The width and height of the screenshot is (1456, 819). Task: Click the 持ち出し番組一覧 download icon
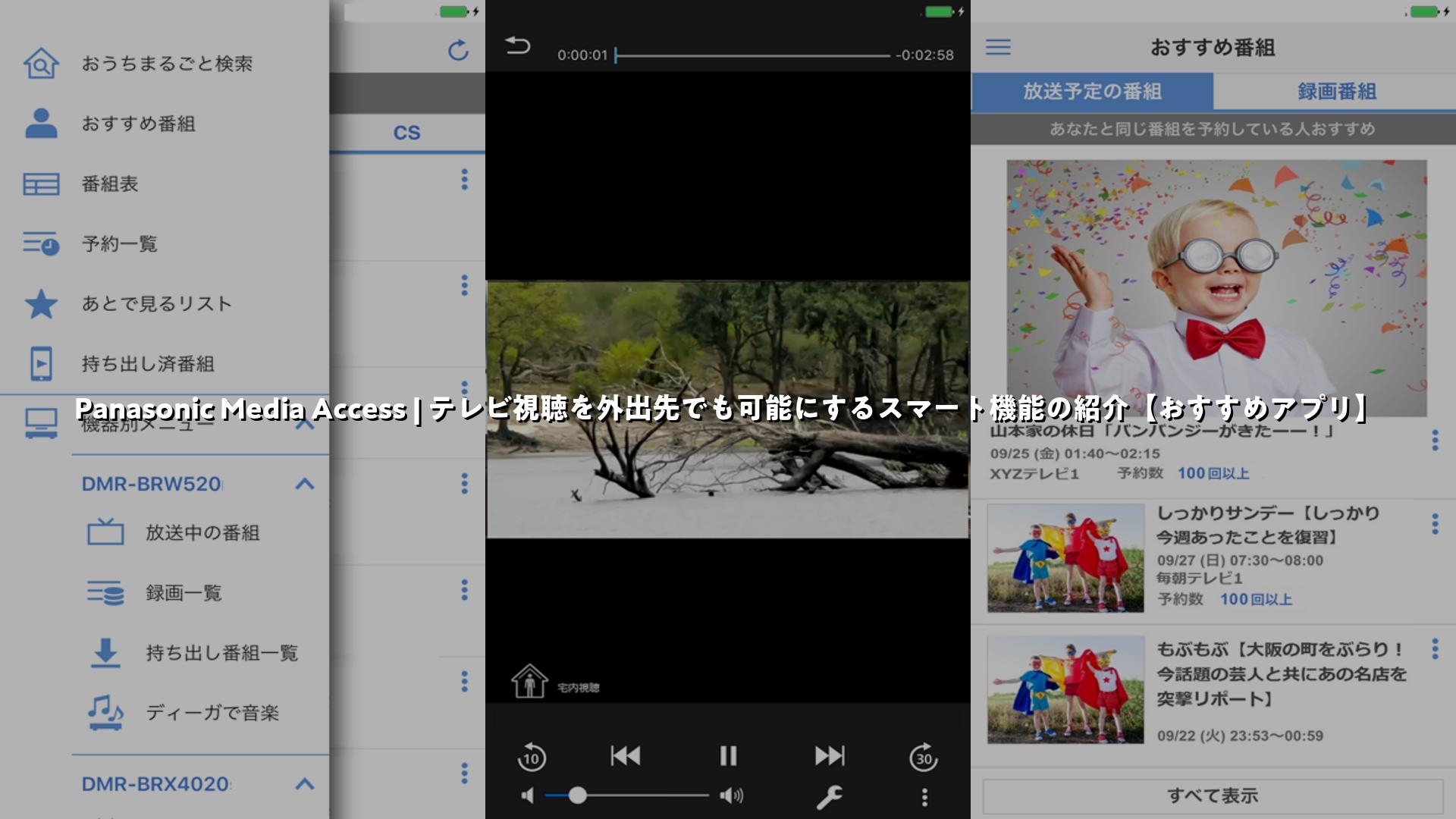[x=105, y=652]
